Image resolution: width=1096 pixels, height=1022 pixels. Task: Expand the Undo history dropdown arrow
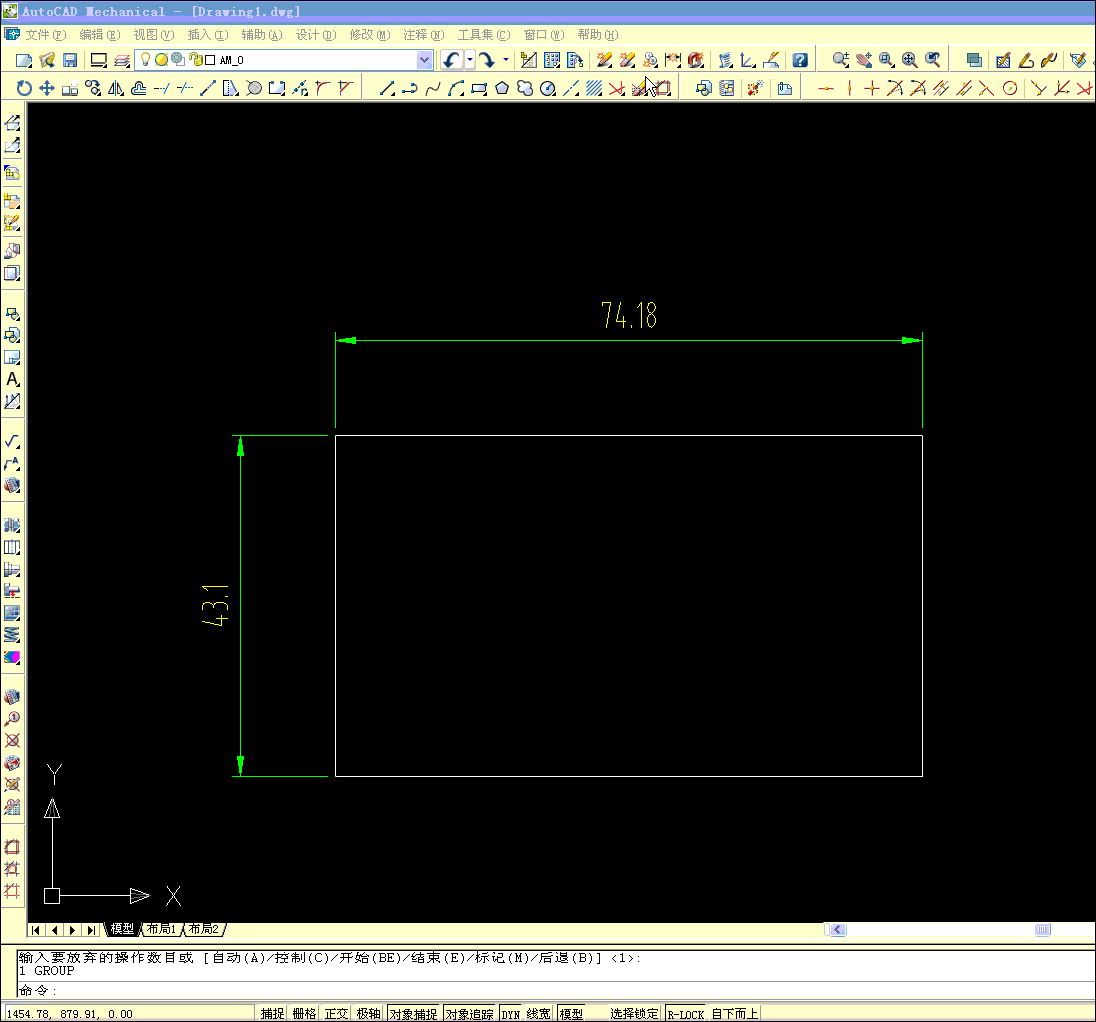470,60
